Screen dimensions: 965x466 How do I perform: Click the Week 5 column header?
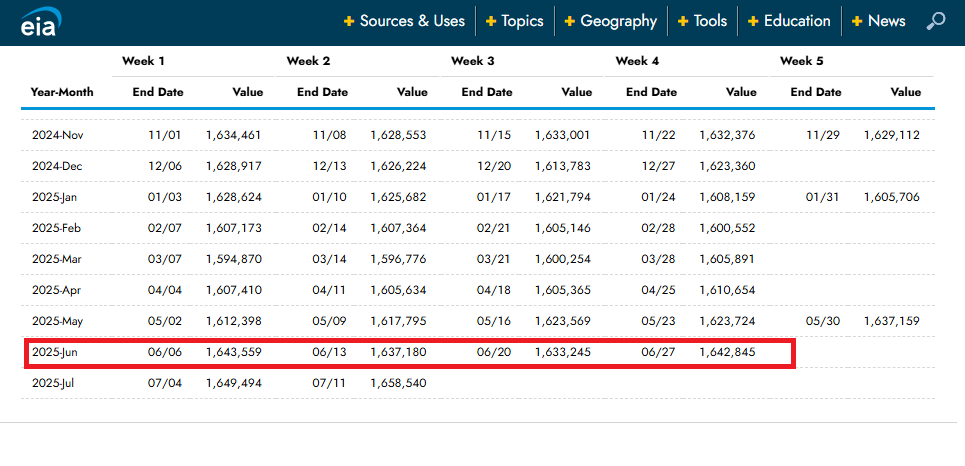802,61
